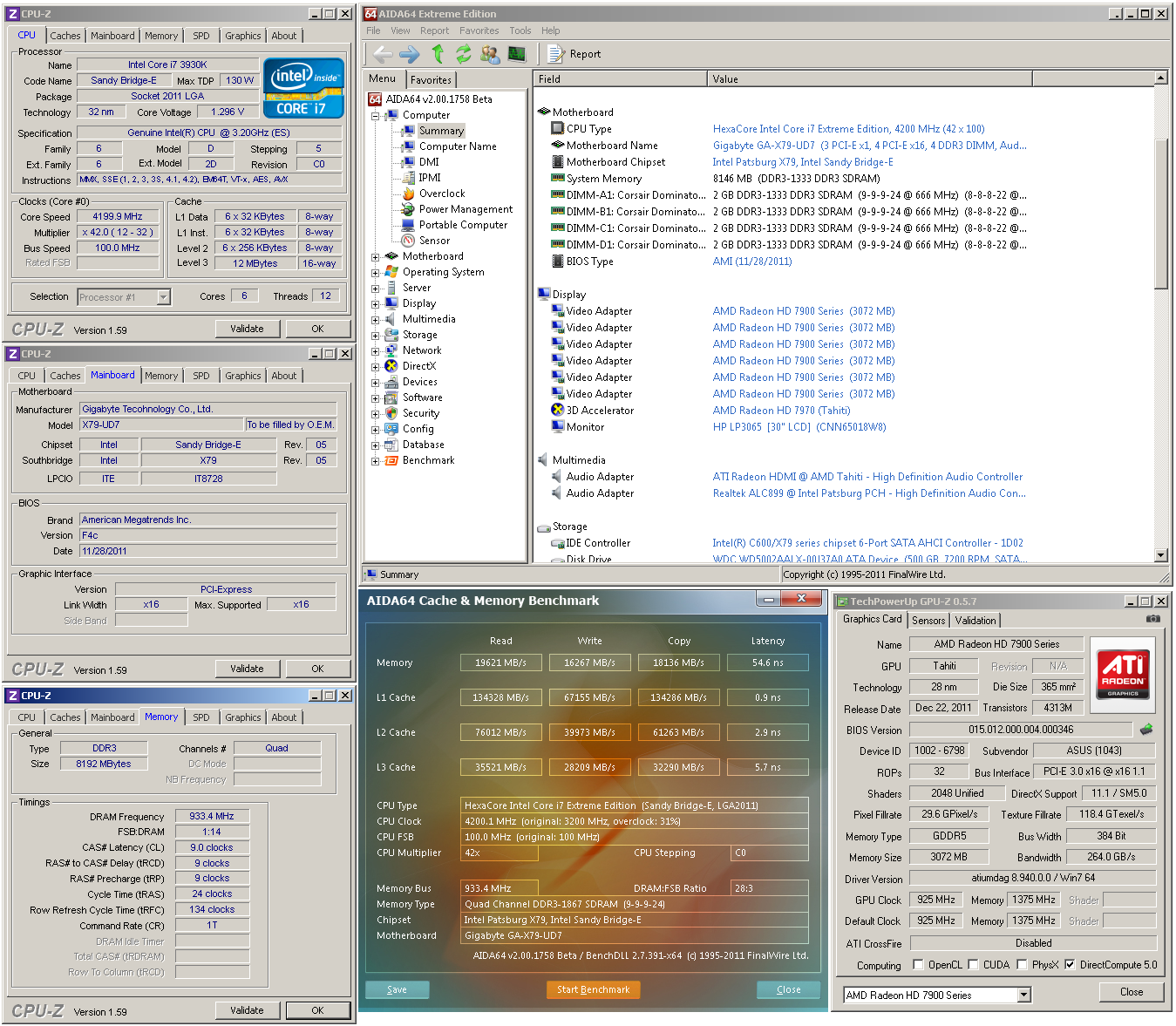Click the AIDA64 Forward arrow toolbar icon
Viewport: 1176px width, 1026px height.
tap(409, 54)
